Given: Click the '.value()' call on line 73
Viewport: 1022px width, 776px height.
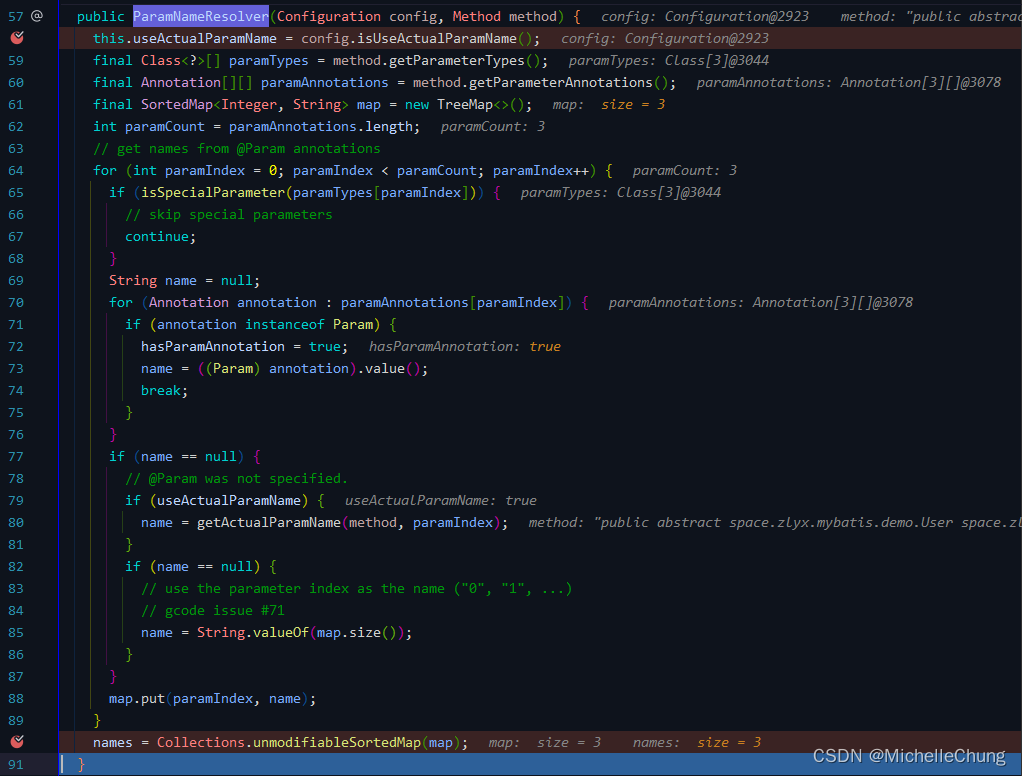Looking at the screenshot, I should (392, 369).
